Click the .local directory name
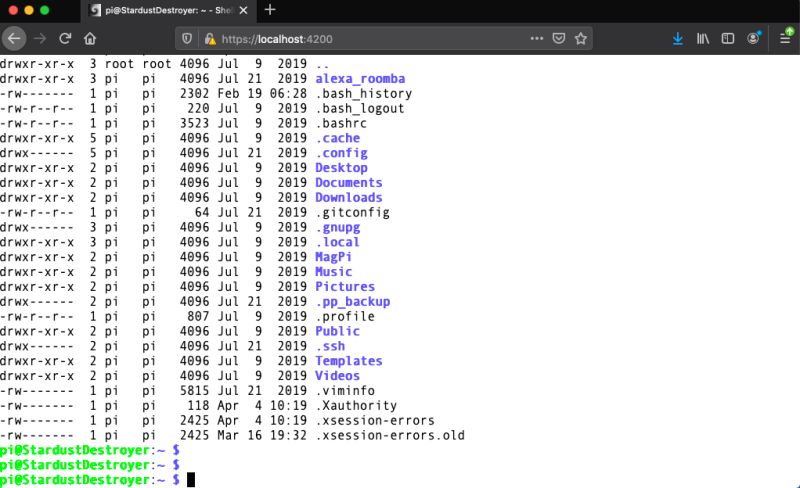This screenshot has height=488, width=800. click(x=338, y=242)
